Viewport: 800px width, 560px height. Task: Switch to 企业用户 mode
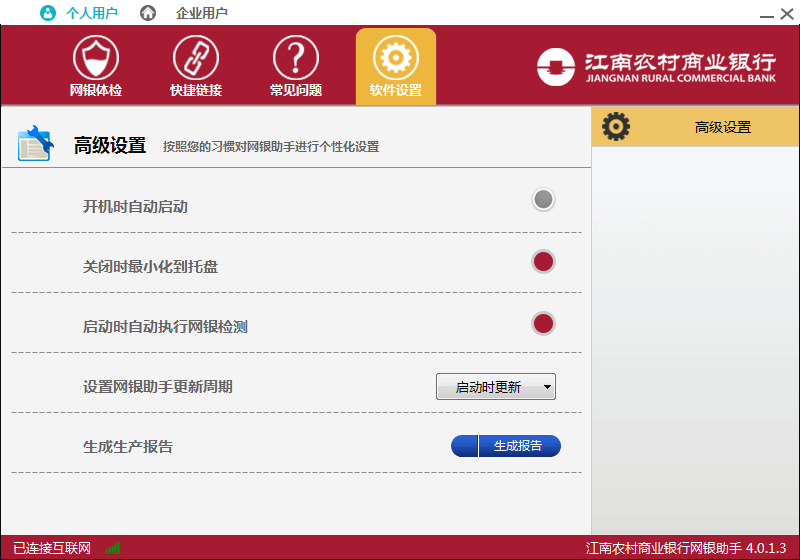pyautogui.click(x=202, y=13)
